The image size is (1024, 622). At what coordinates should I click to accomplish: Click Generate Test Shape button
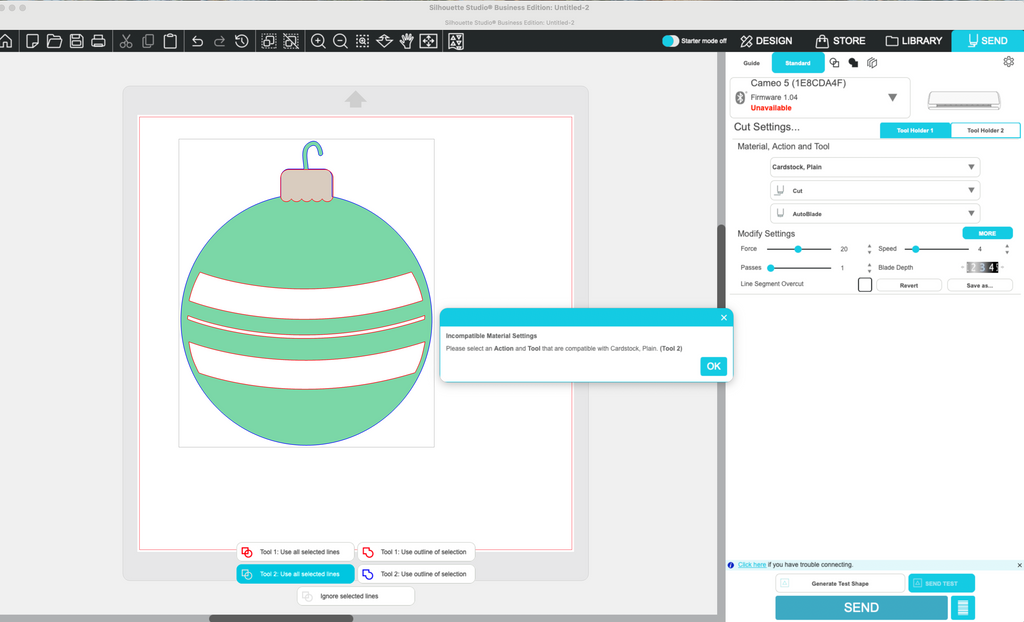click(x=840, y=583)
